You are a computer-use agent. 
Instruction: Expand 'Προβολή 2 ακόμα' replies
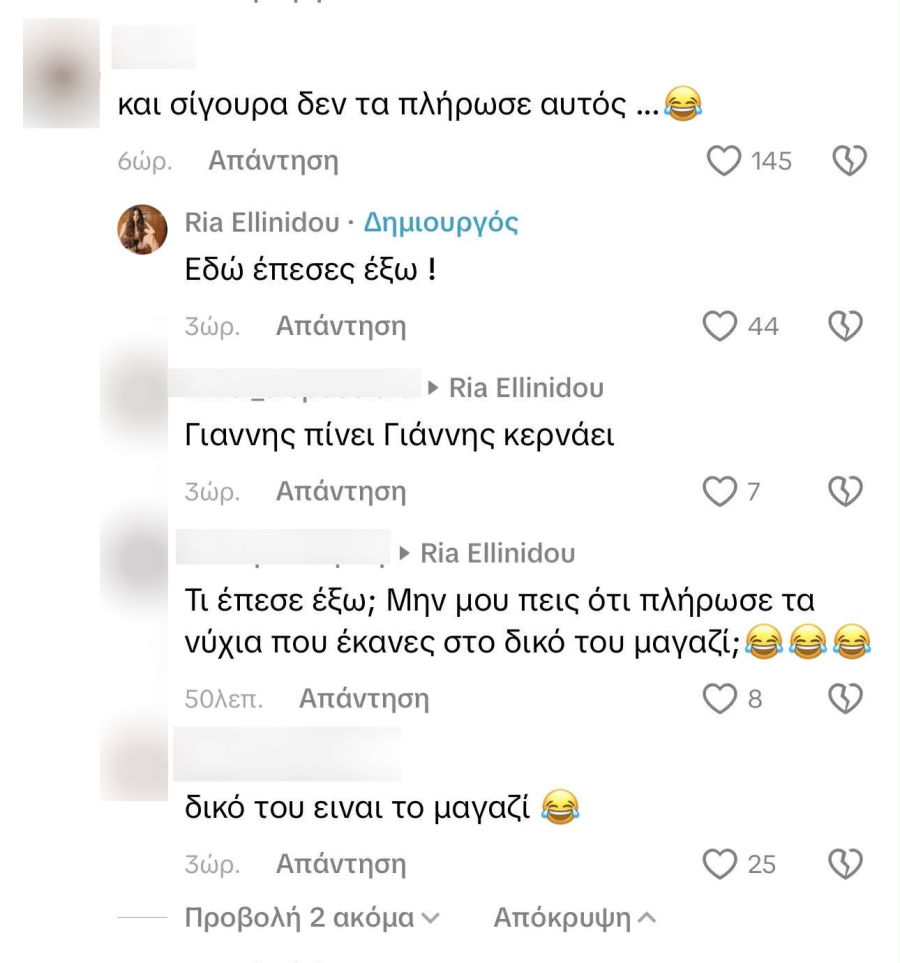312,918
